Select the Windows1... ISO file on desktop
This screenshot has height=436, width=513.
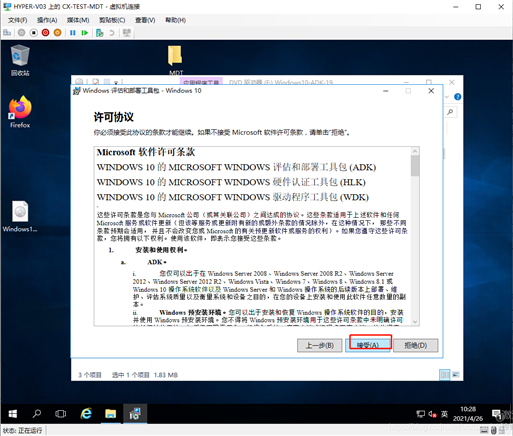(x=20, y=216)
